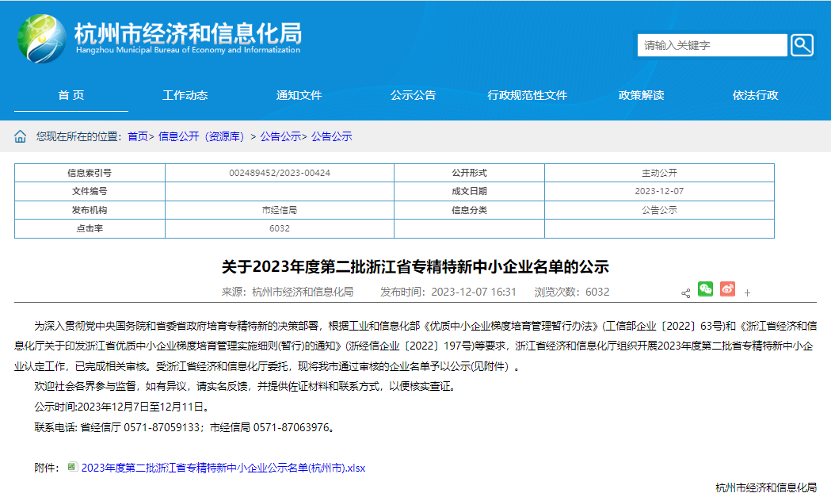832x498 pixels.
Task: Open the 依法行政 navigation tab
Action: pyautogui.click(x=755, y=95)
